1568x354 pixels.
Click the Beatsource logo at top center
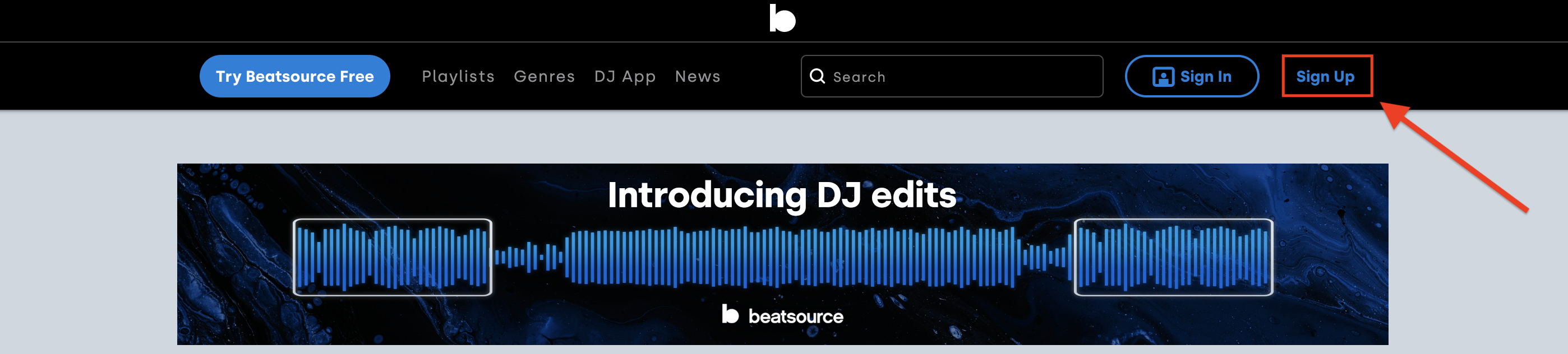[782, 18]
